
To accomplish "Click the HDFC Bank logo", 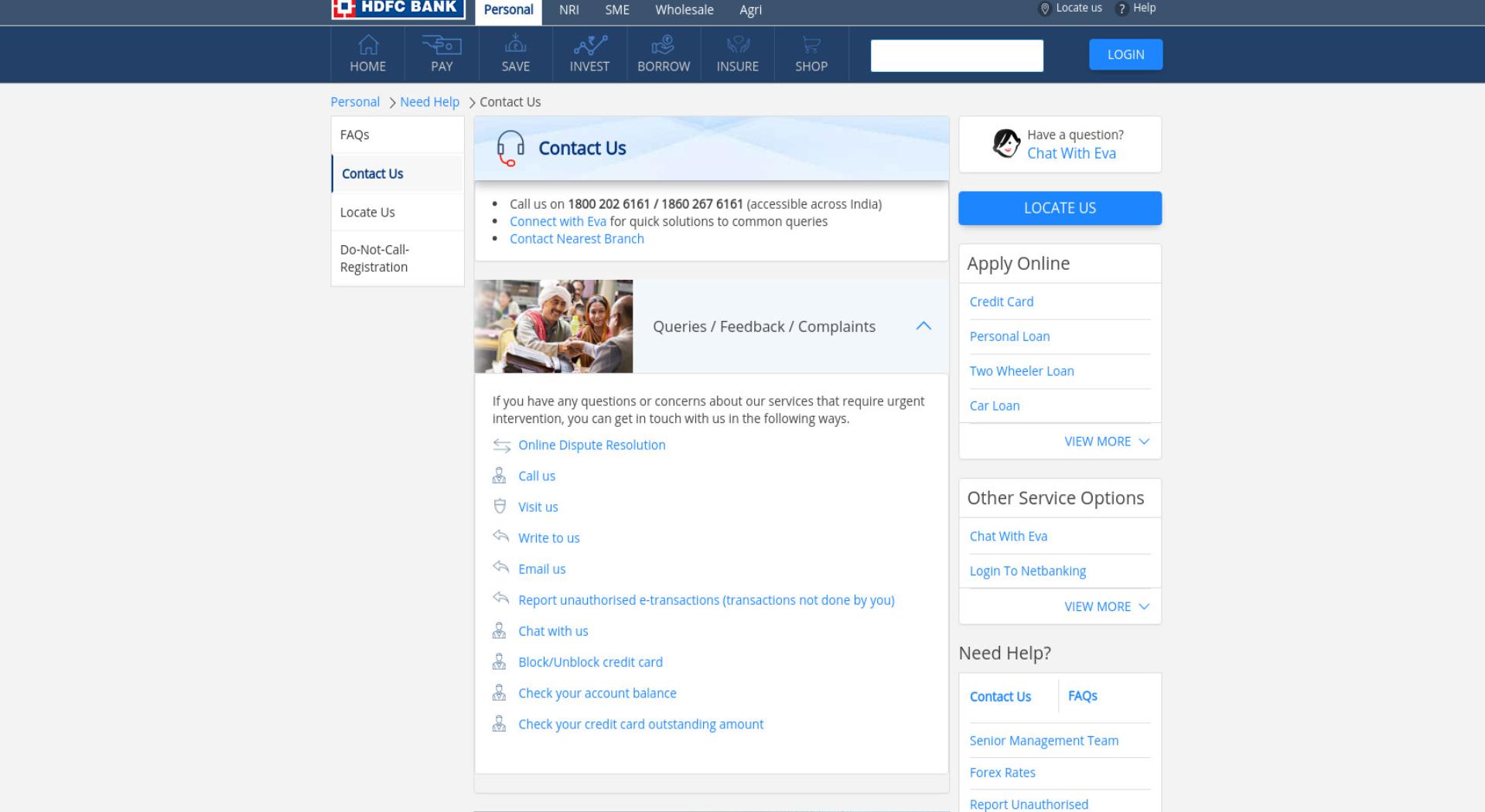I will pos(398,9).
